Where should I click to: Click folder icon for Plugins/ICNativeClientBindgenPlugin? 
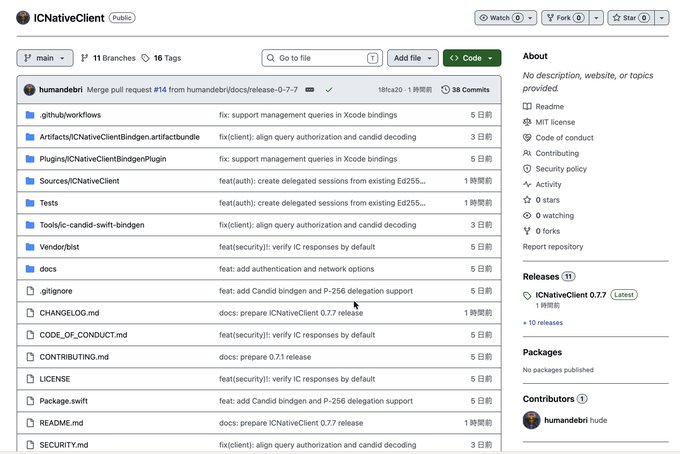[30, 159]
